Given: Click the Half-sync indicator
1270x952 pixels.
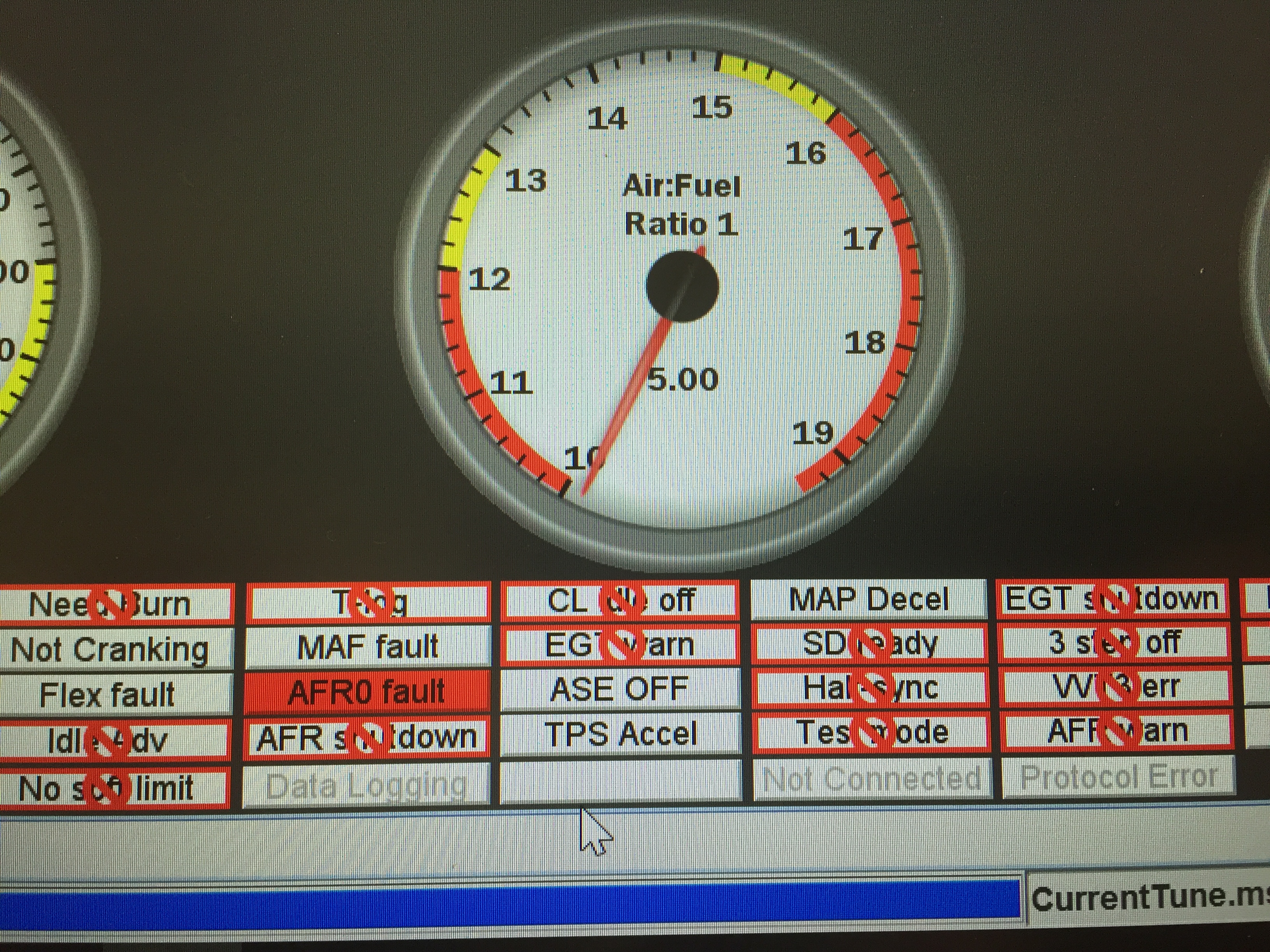Looking at the screenshot, I should click(x=870, y=688).
